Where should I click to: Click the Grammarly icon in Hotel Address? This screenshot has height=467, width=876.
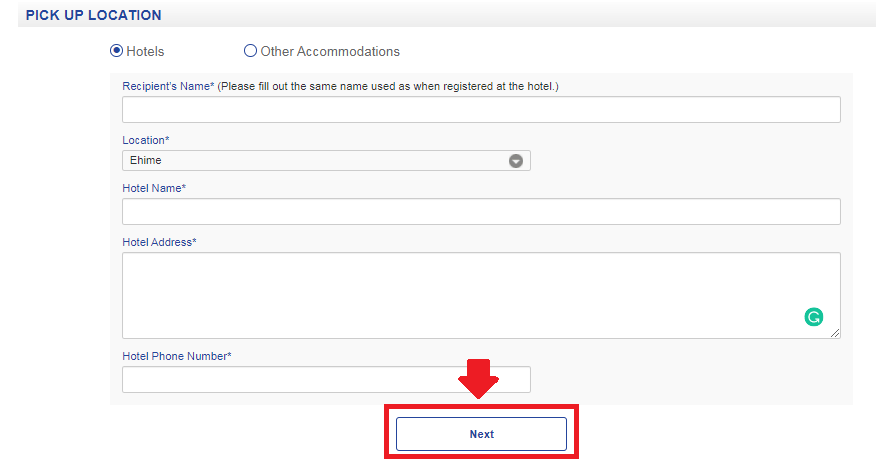[814, 318]
